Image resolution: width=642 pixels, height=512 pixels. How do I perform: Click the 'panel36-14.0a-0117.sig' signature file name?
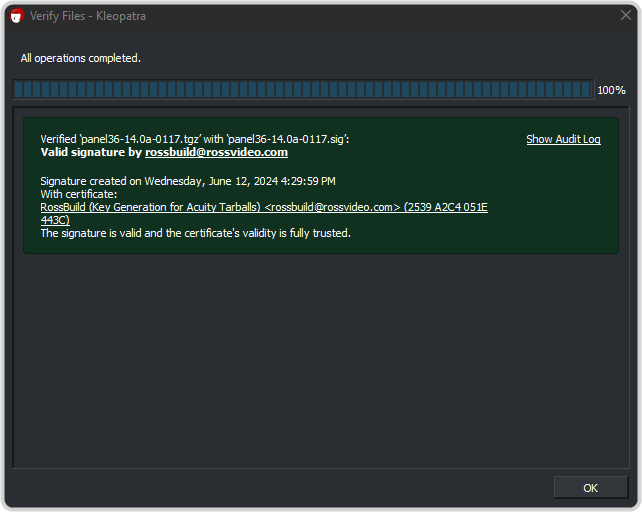coord(288,139)
